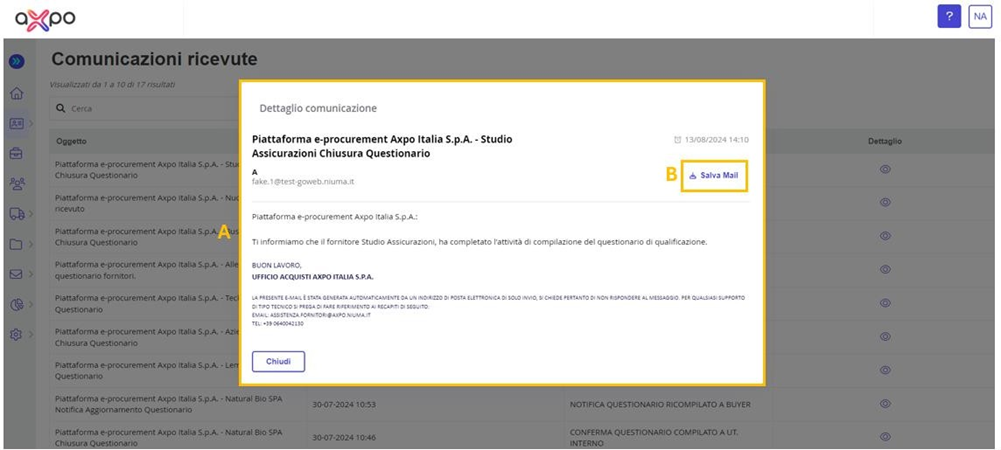Open the help question mark icon

[x=949, y=17]
